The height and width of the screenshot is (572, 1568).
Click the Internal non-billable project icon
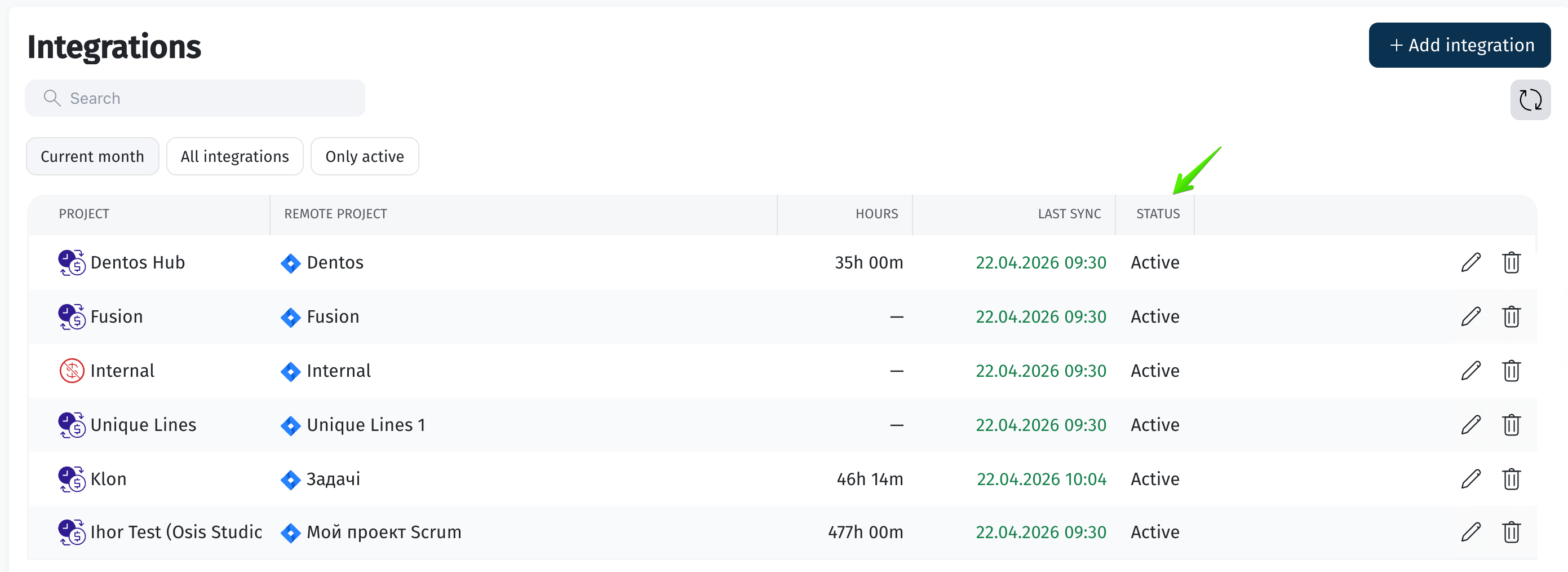point(72,371)
